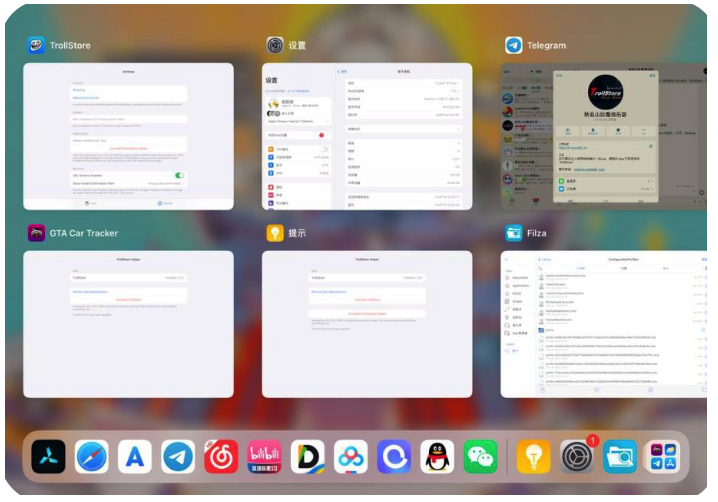Toggle the green switch in TrollStore settings
Viewport: 718px width, 502px height.
tap(179, 175)
